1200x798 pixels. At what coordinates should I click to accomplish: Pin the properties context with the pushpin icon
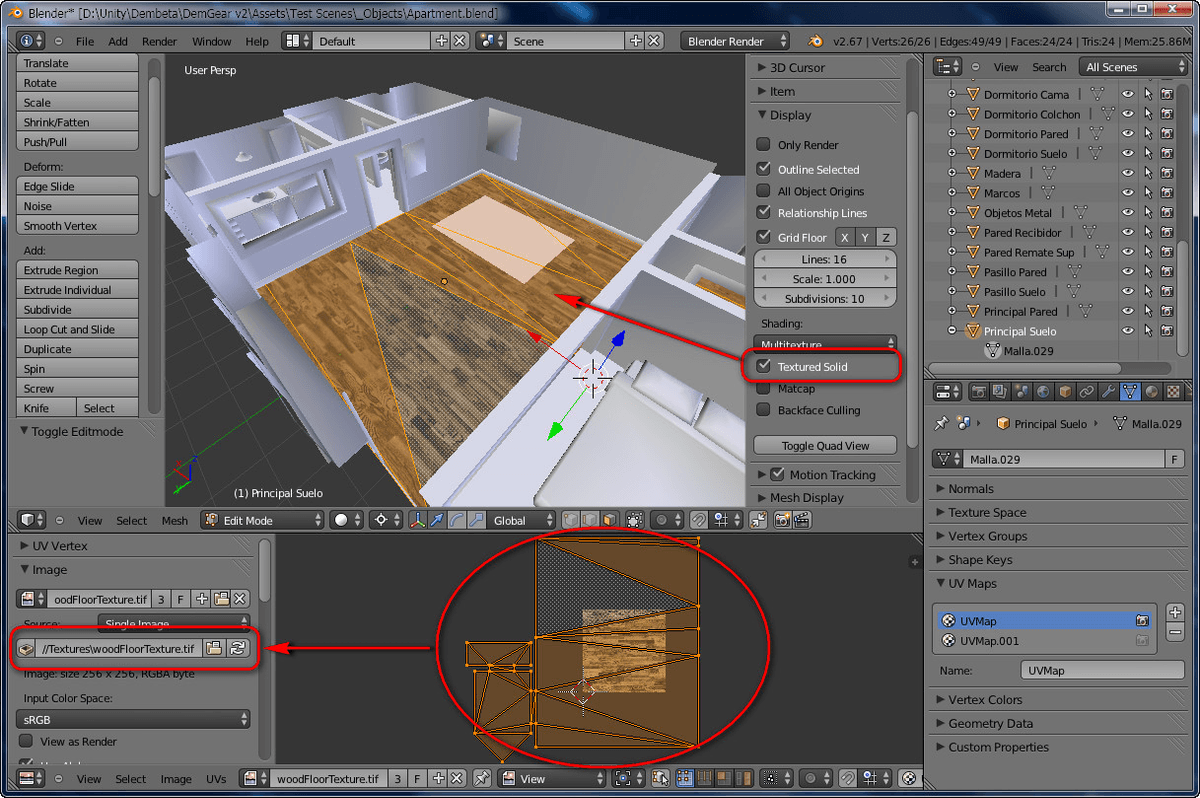coord(941,423)
